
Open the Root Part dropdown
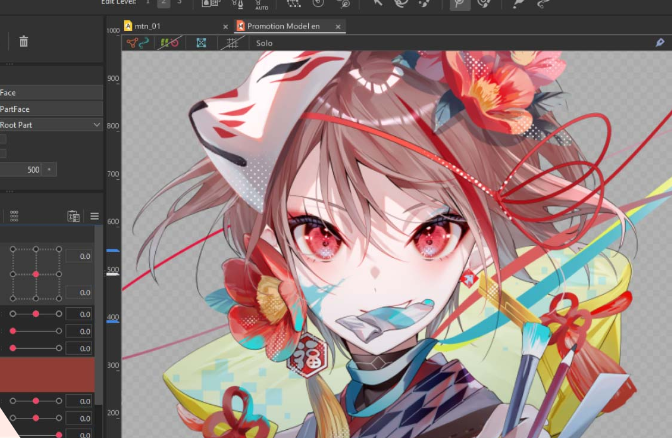[x=51, y=125]
